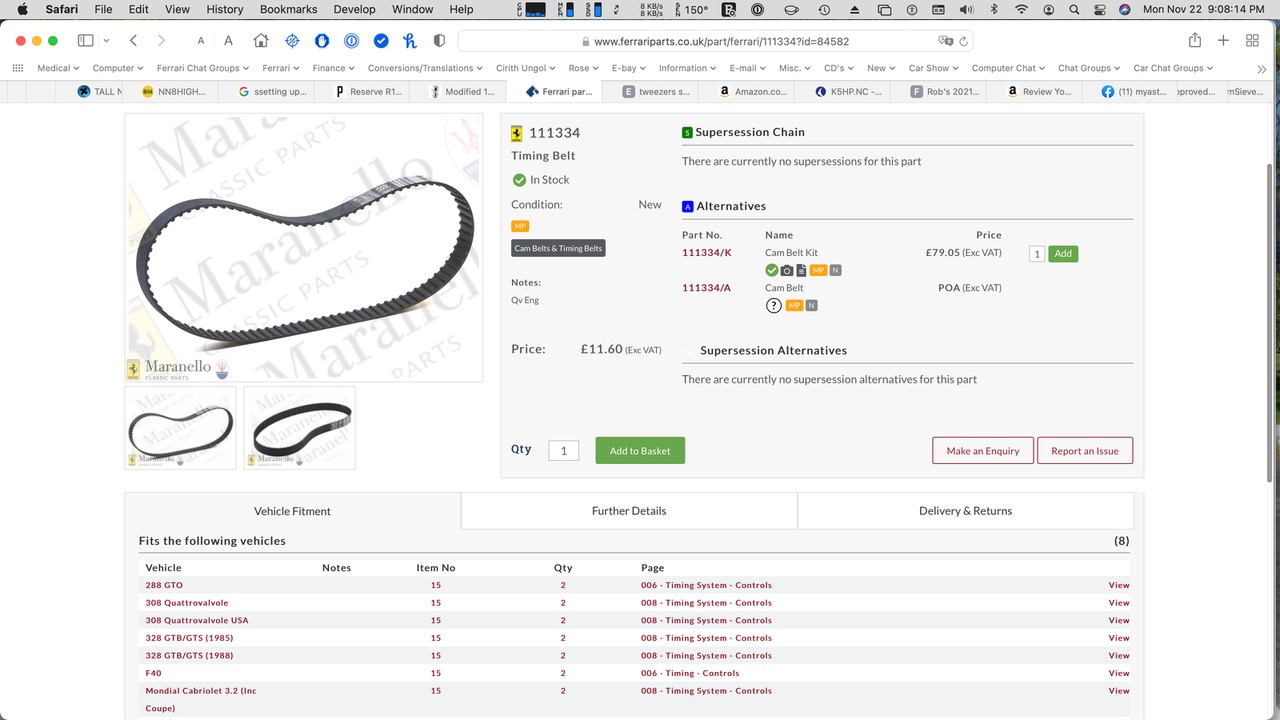Click the Report an Issue button

pyautogui.click(x=1085, y=450)
